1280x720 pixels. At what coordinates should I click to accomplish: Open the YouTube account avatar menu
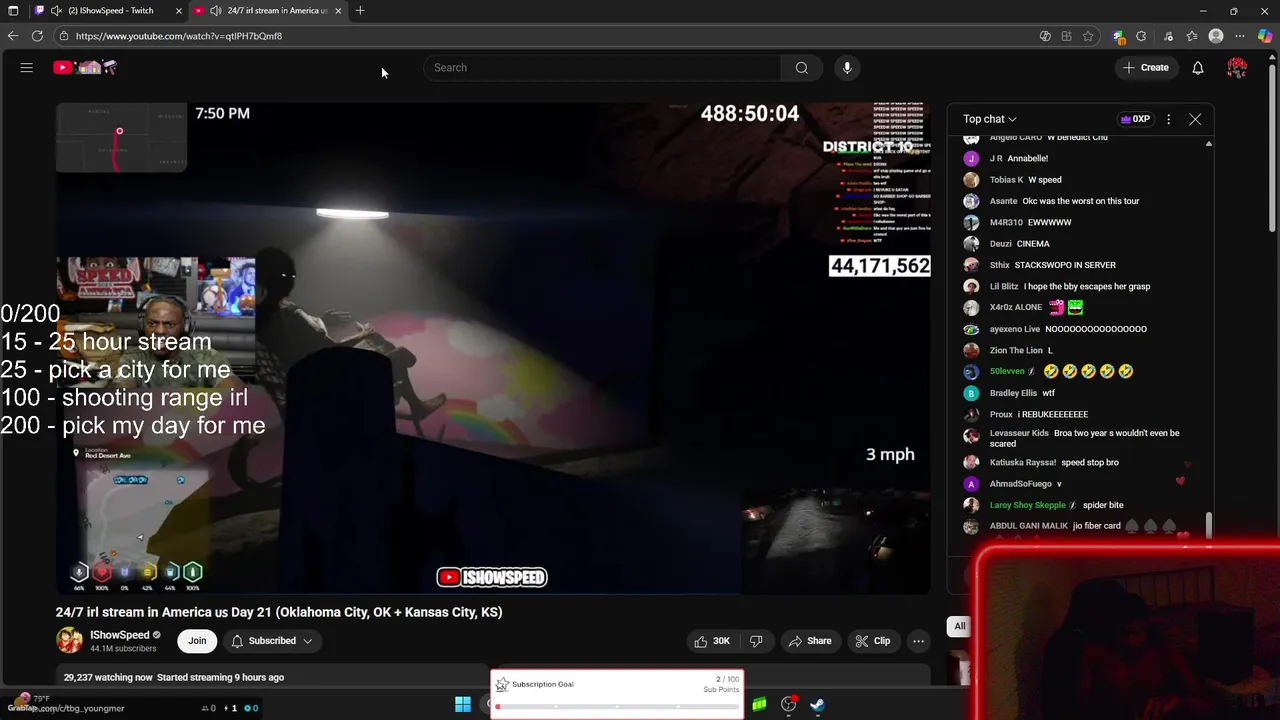(1237, 68)
